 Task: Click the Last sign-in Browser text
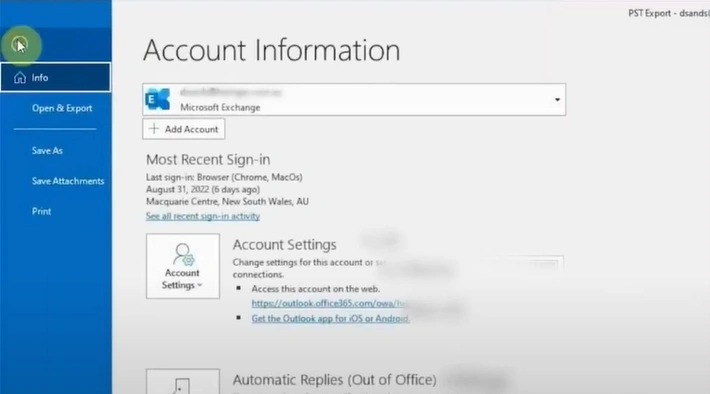[224, 177]
